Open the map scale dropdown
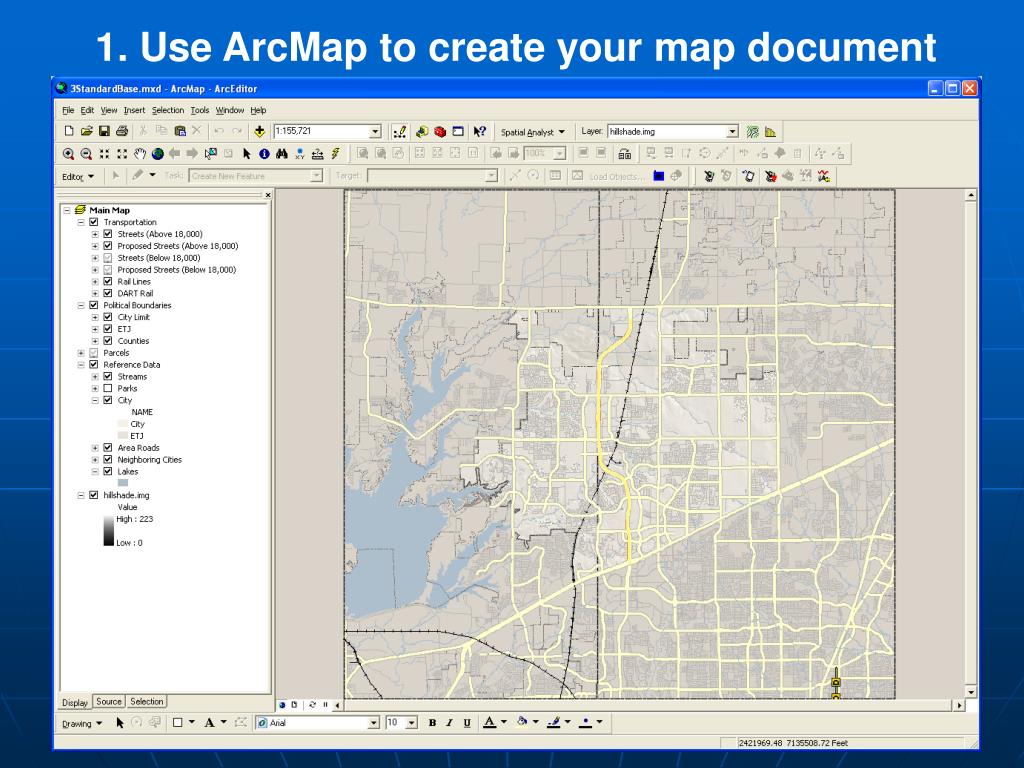Image resolution: width=1024 pixels, height=768 pixels. [375, 131]
